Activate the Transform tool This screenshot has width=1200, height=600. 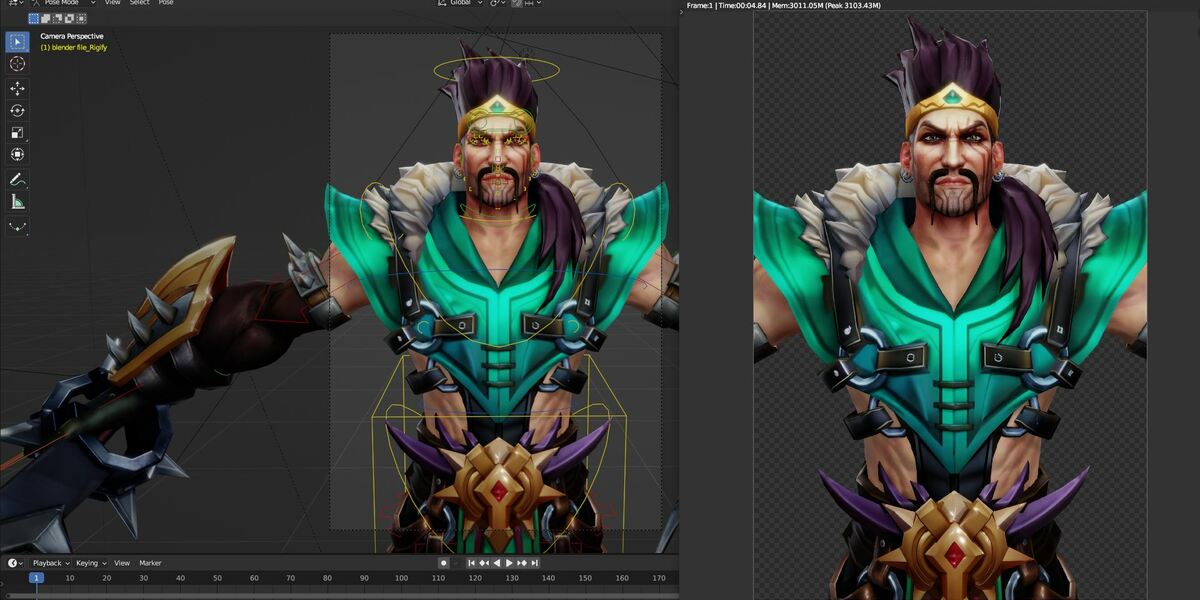[17, 155]
